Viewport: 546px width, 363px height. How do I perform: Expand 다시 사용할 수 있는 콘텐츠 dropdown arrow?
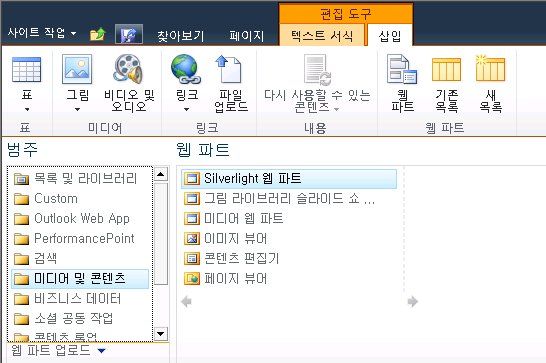coord(336,109)
